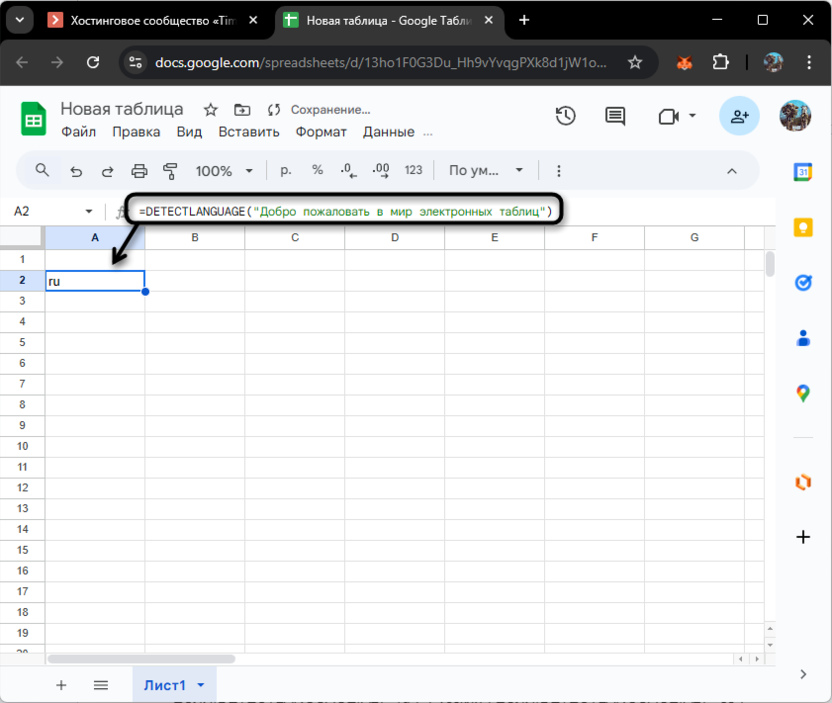Search the menus magnifier icon
This screenshot has width=832, height=703.
(x=42, y=170)
